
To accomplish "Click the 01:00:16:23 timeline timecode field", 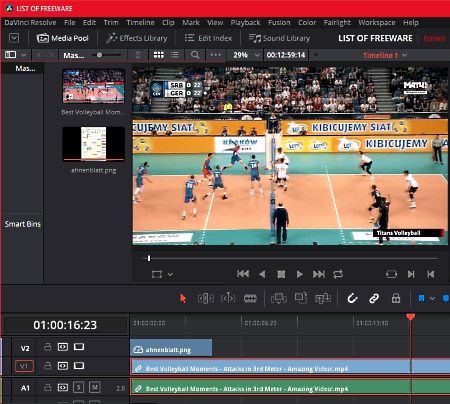I will click(x=65, y=325).
